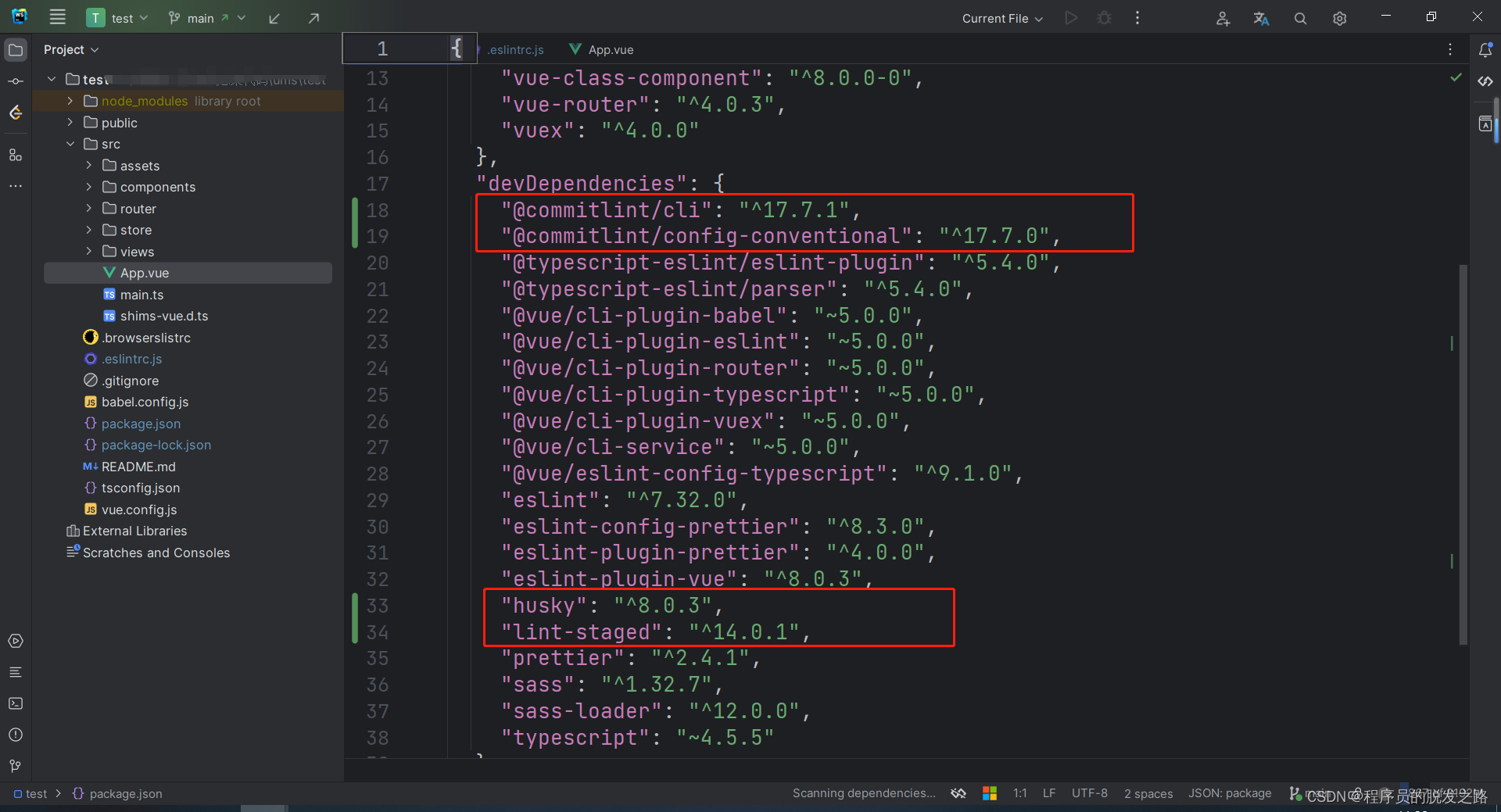Click the Translate icon in toolbar

pos(1261,18)
